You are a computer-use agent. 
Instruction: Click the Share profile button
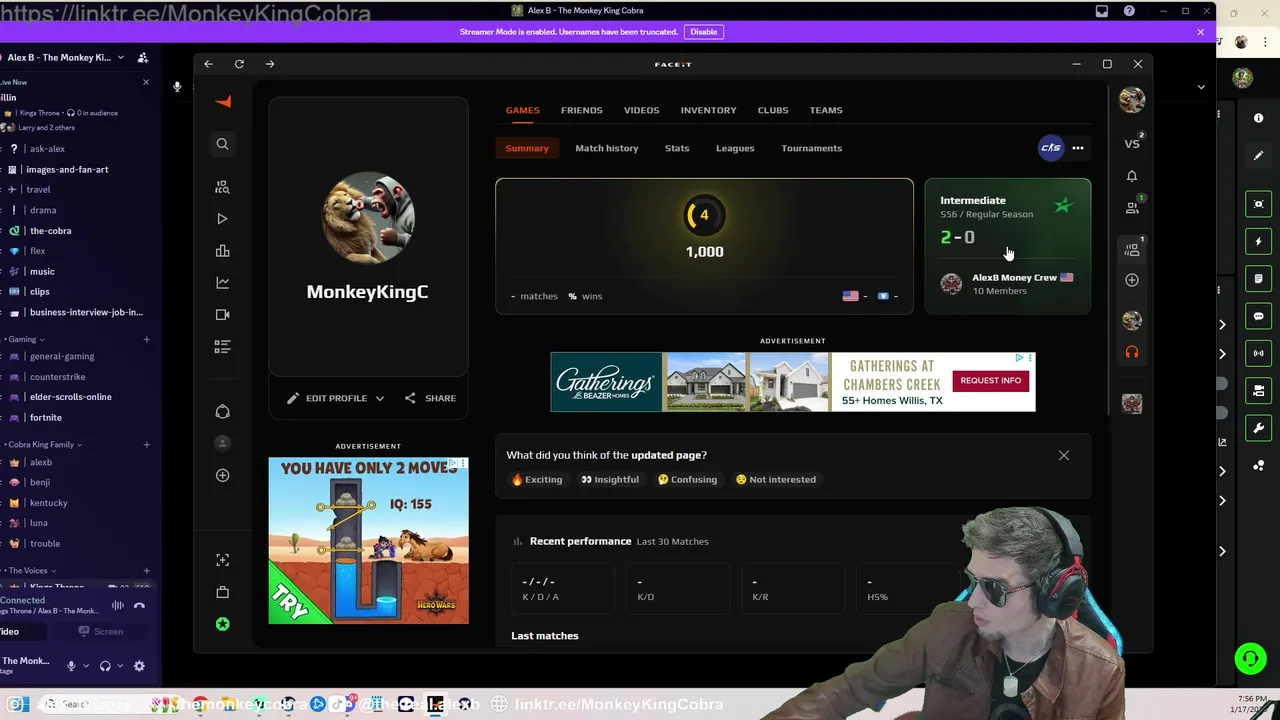430,398
